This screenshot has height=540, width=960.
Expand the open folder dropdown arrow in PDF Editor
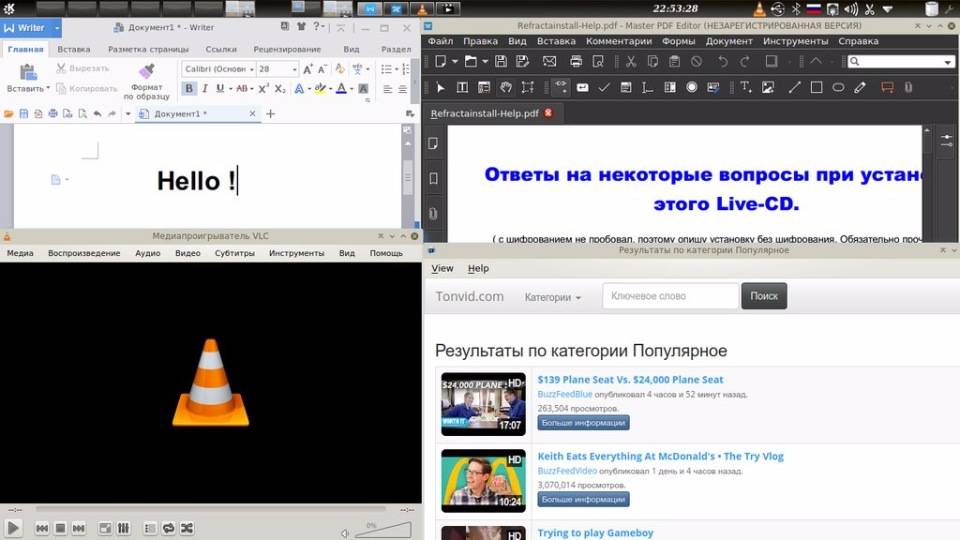pos(485,62)
